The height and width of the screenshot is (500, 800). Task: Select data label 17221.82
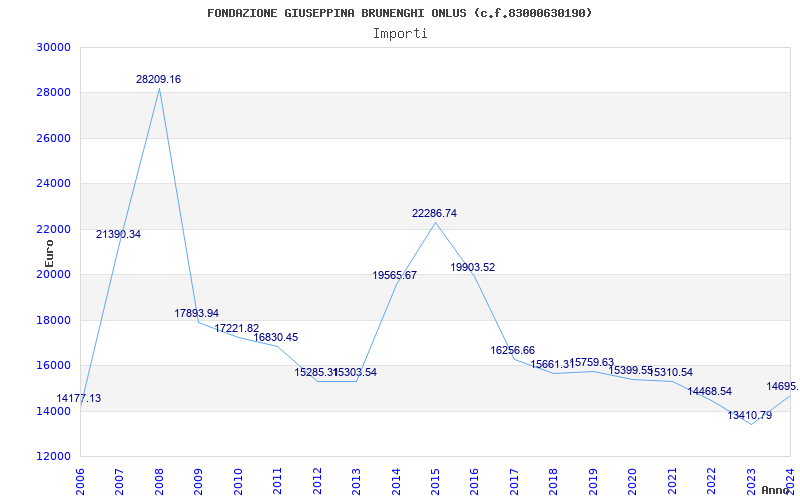coord(237,329)
